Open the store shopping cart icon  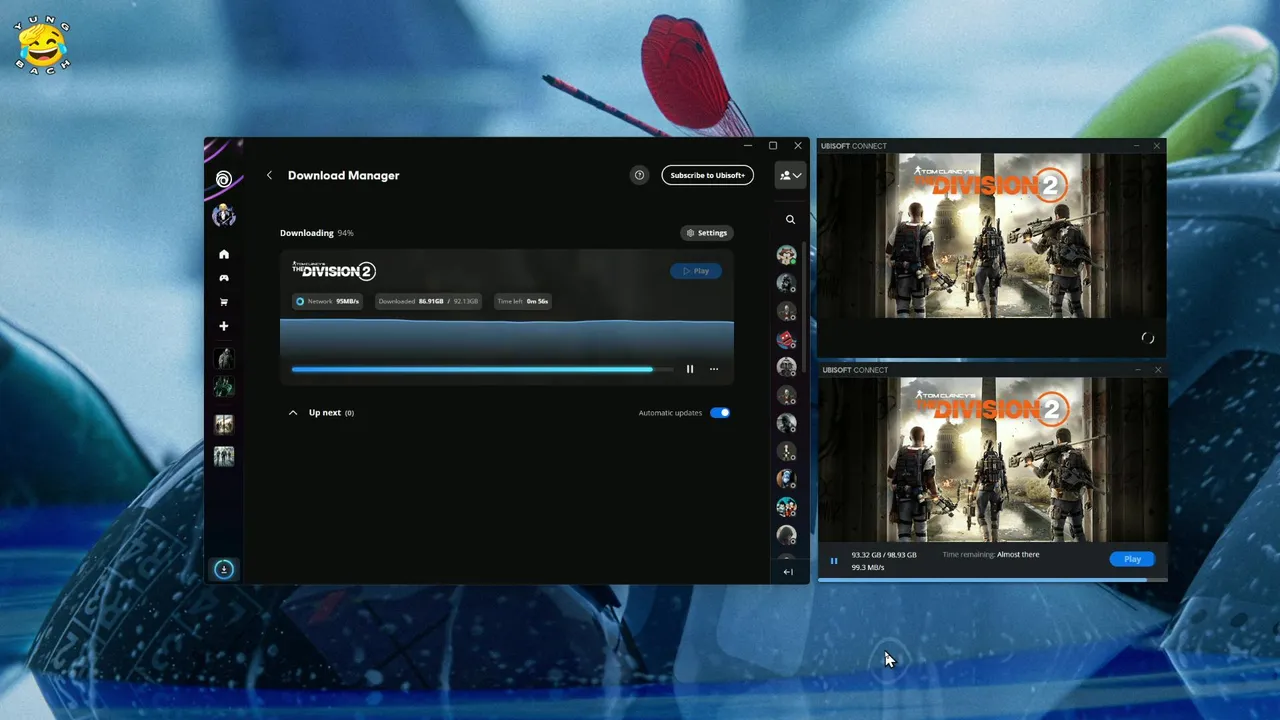[x=224, y=302]
